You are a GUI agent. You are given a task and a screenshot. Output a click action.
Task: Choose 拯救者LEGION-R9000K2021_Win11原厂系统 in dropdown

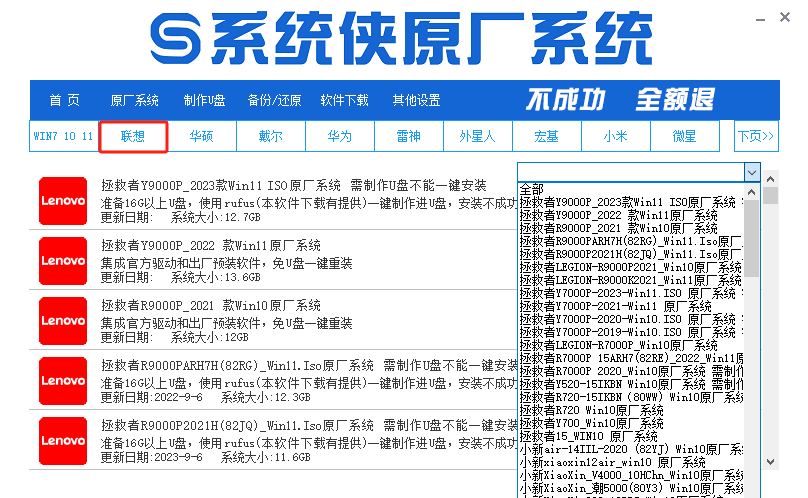pos(631,280)
